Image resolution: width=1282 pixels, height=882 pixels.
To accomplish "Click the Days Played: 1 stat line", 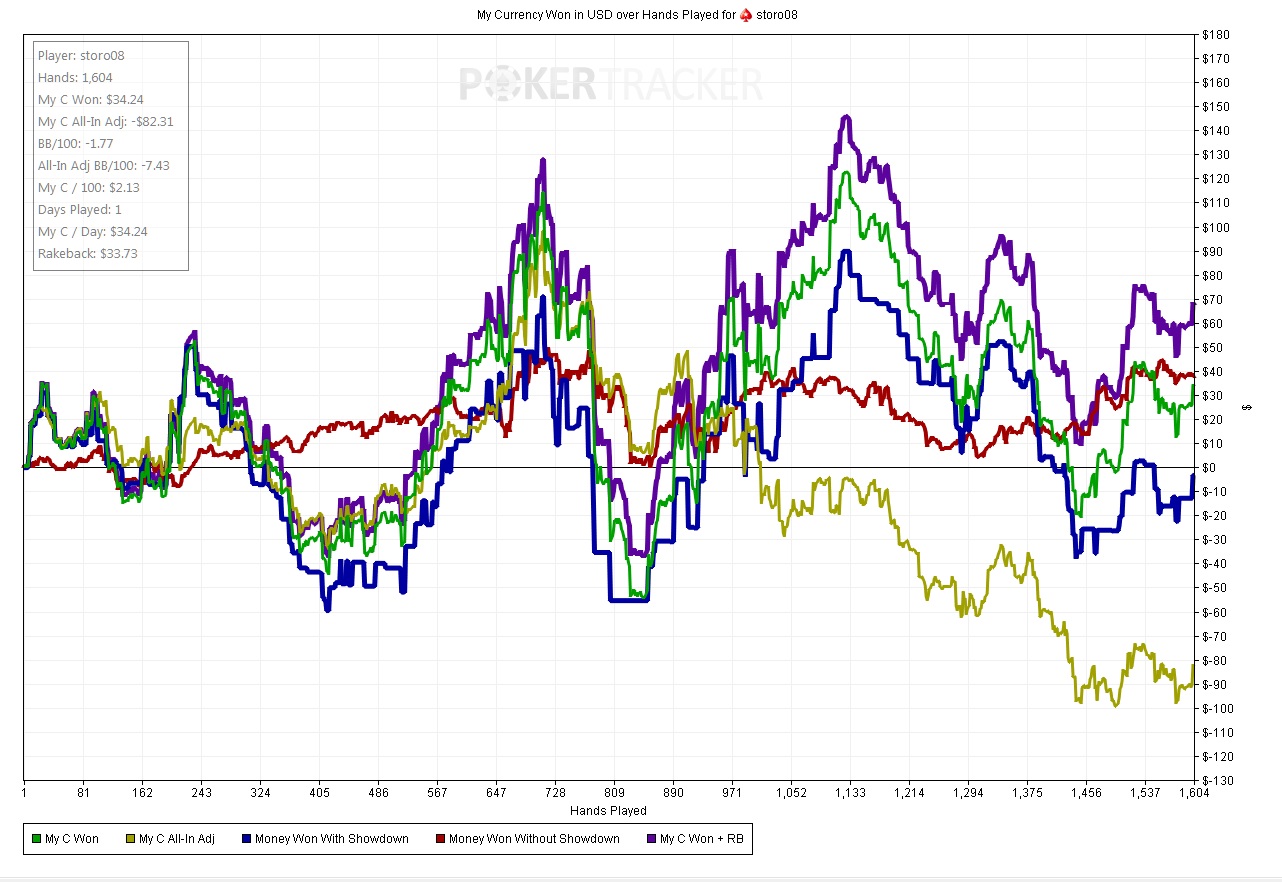I will 80,210.
